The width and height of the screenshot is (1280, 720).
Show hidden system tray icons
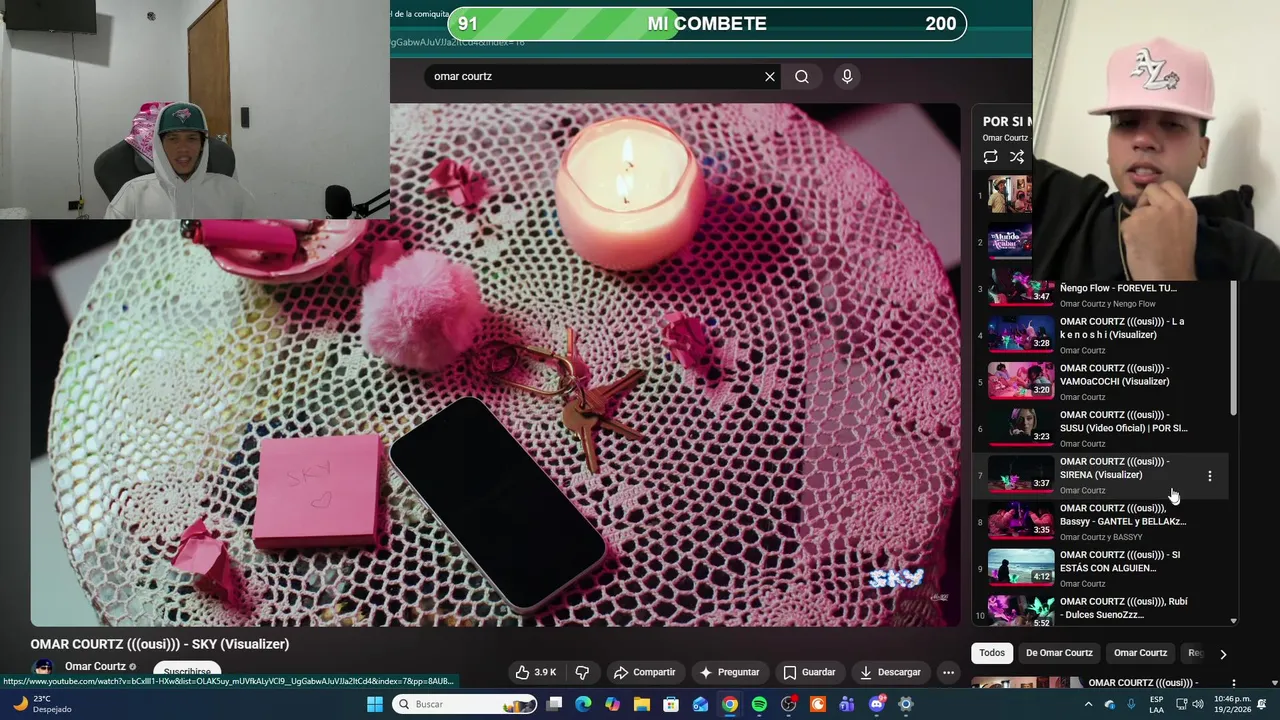1088,704
